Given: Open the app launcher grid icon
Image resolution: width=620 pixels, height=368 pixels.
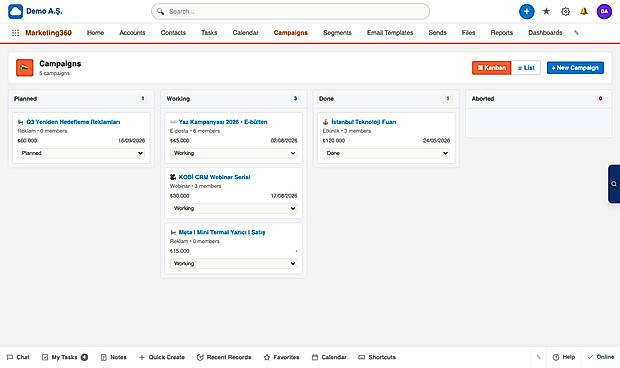Looking at the screenshot, I should point(15,33).
